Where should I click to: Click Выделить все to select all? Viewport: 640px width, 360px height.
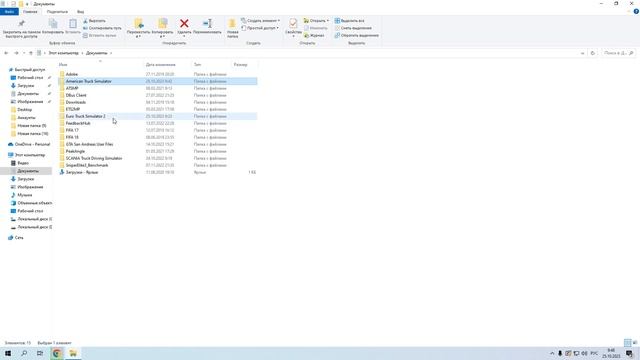point(349,21)
